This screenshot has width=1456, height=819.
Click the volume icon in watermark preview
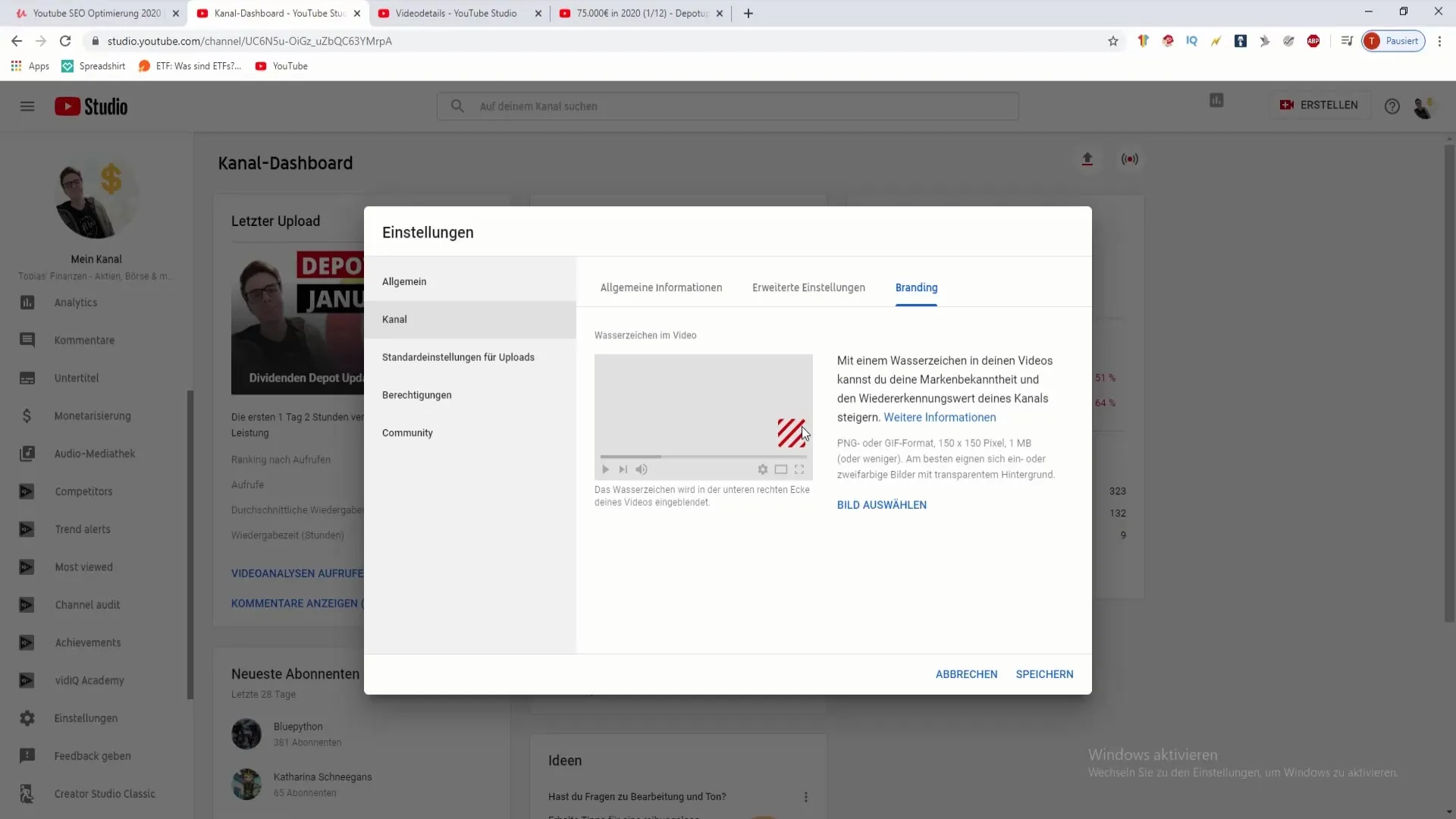pos(642,469)
